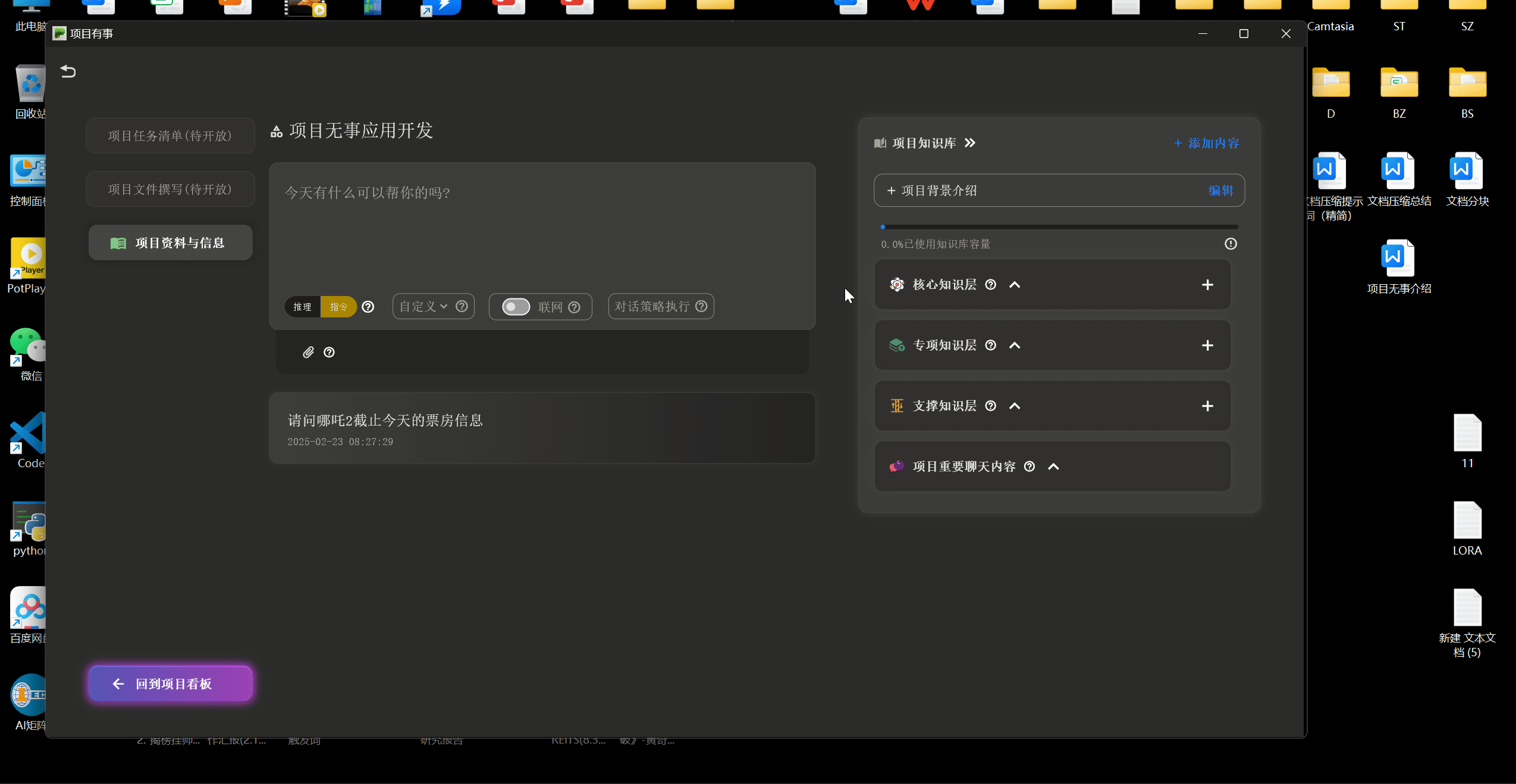Click the knowledge capacity info icon
This screenshot has height=784, width=1516.
1231,244
